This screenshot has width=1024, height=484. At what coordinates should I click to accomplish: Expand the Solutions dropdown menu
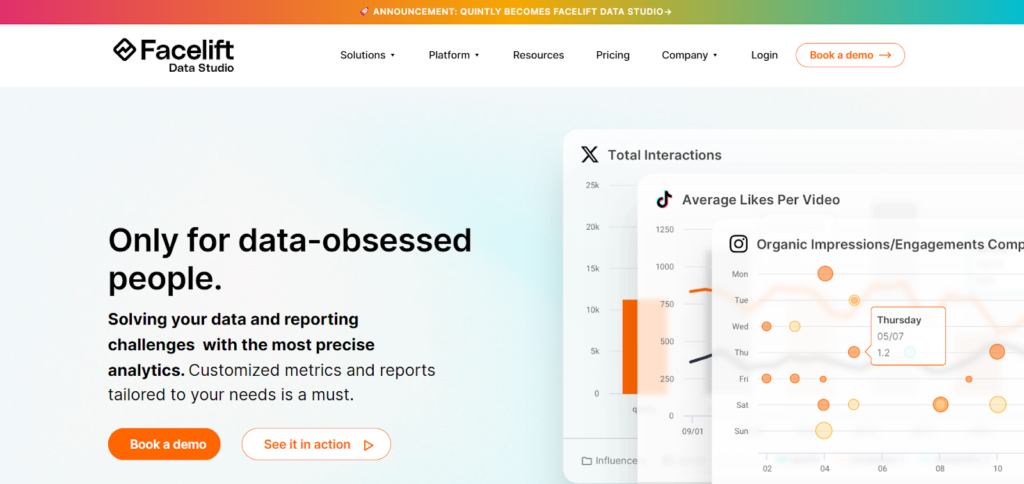(368, 56)
